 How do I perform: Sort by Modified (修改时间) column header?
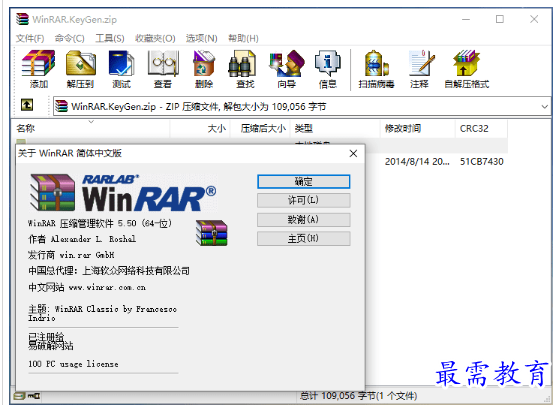pos(418,128)
